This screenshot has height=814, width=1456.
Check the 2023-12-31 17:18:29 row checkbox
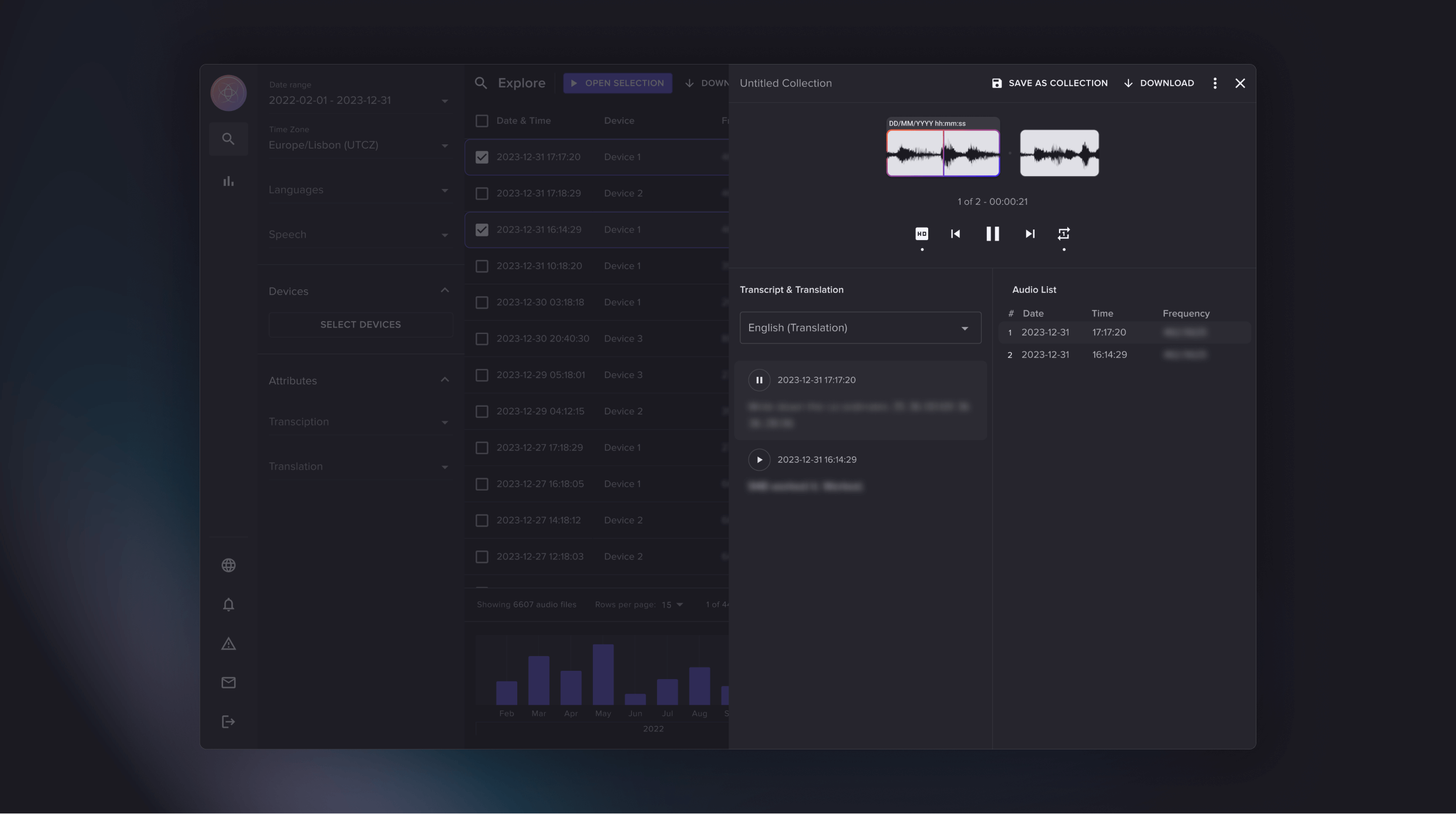(x=481, y=194)
